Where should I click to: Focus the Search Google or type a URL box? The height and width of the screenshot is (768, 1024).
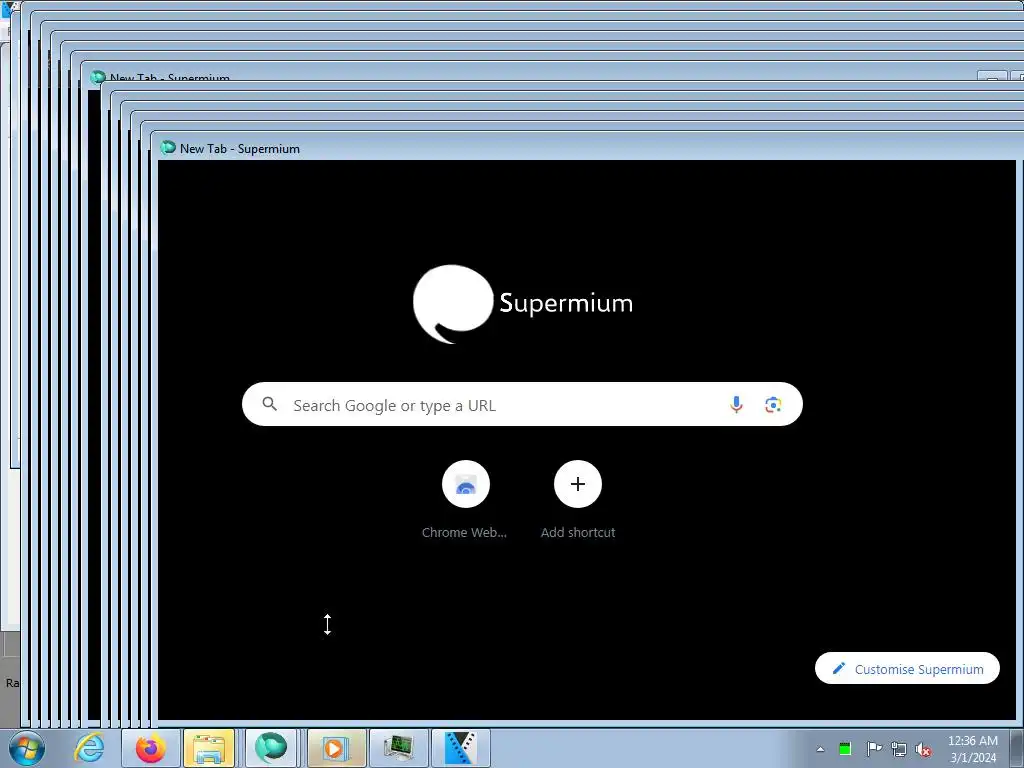[x=522, y=405]
